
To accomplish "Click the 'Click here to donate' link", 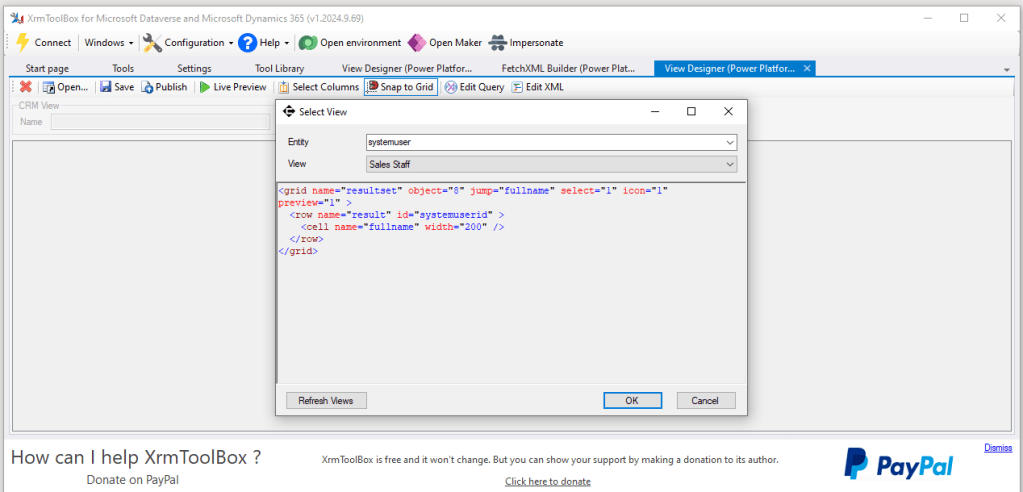I will 547,481.
